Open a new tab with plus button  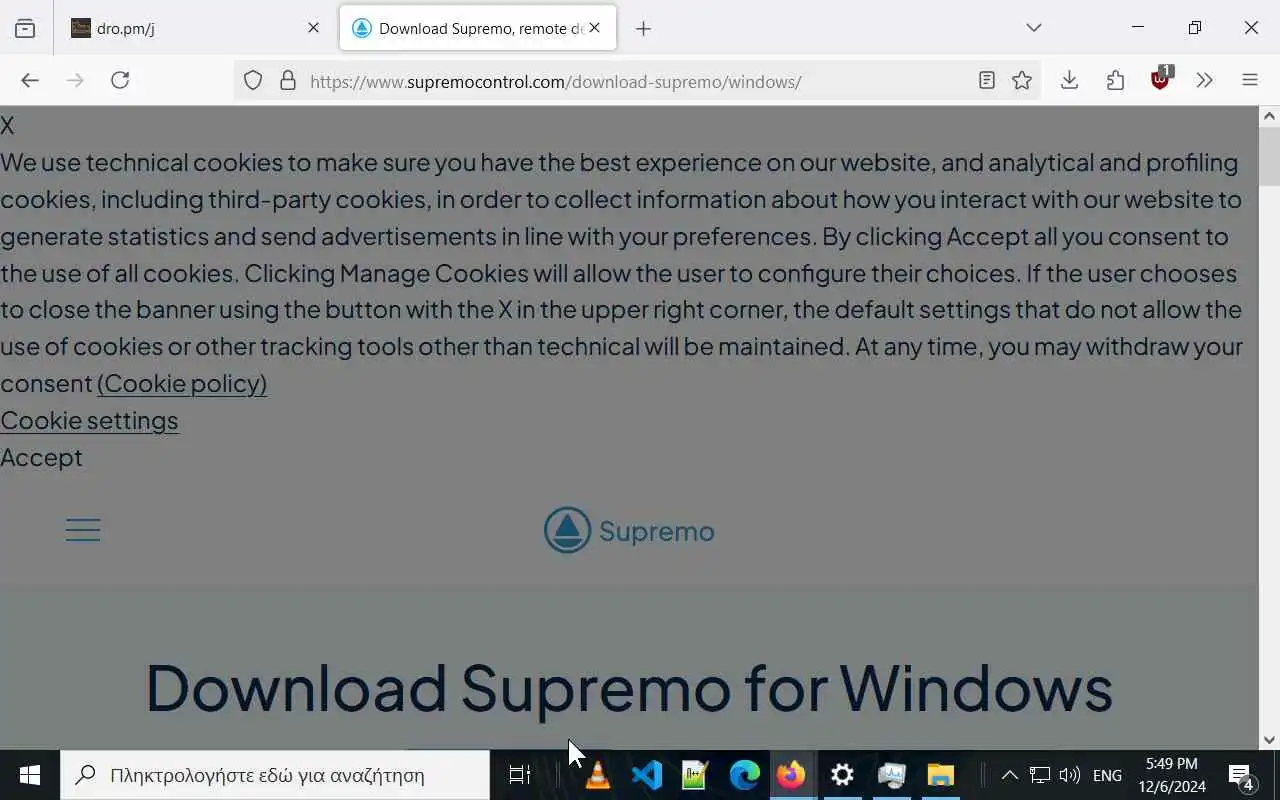click(x=643, y=28)
